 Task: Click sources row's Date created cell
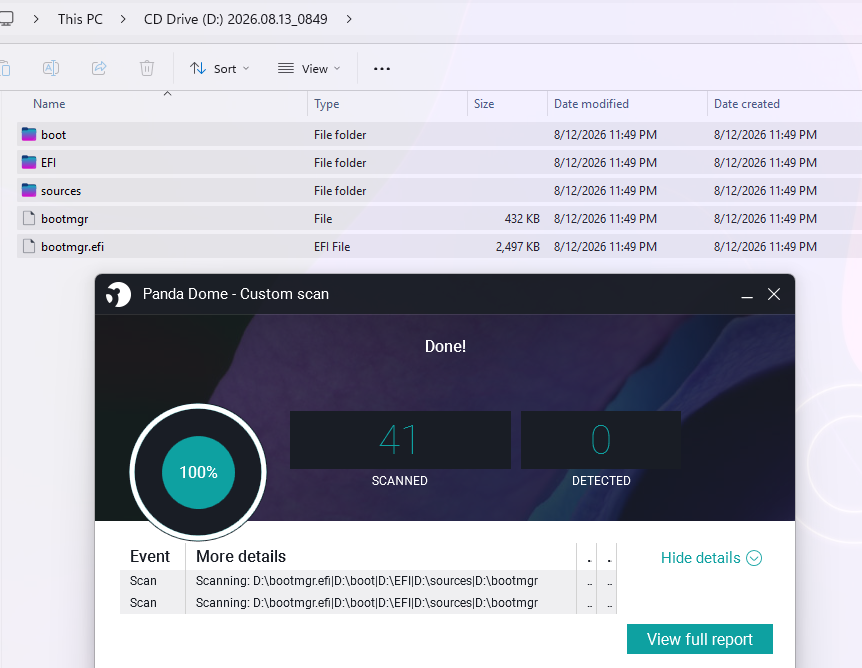pos(765,191)
